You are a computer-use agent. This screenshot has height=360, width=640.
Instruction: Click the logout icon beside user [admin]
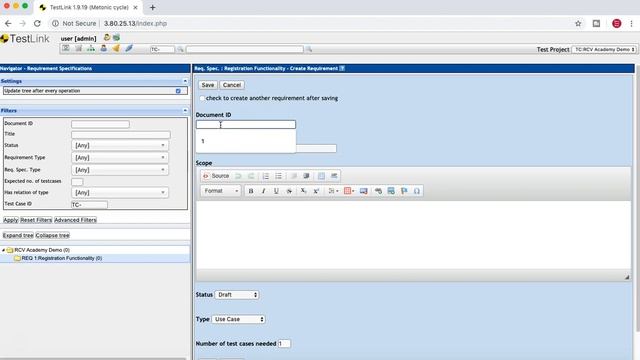pos(116,38)
